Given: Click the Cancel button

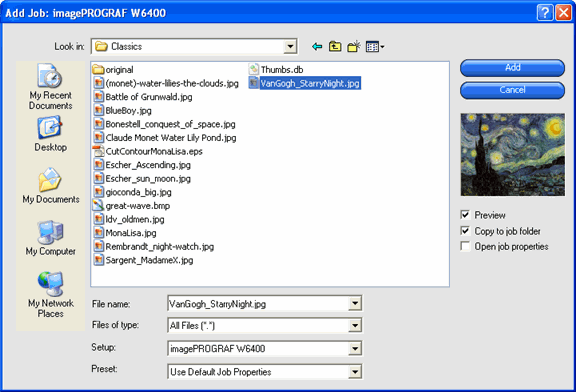Looking at the screenshot, I should tap(512, 90).
